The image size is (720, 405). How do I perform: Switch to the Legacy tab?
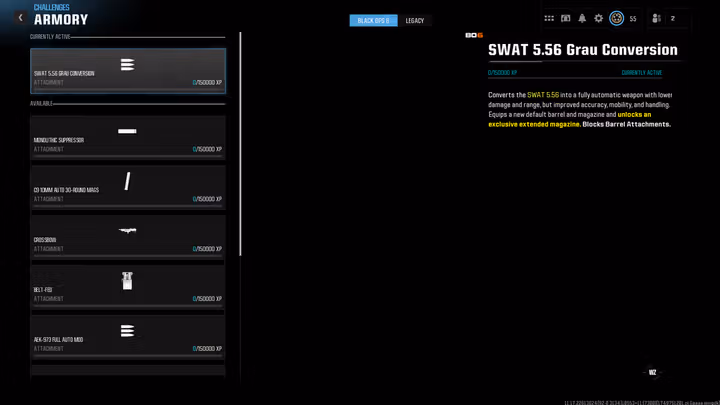tap(415, 21)
